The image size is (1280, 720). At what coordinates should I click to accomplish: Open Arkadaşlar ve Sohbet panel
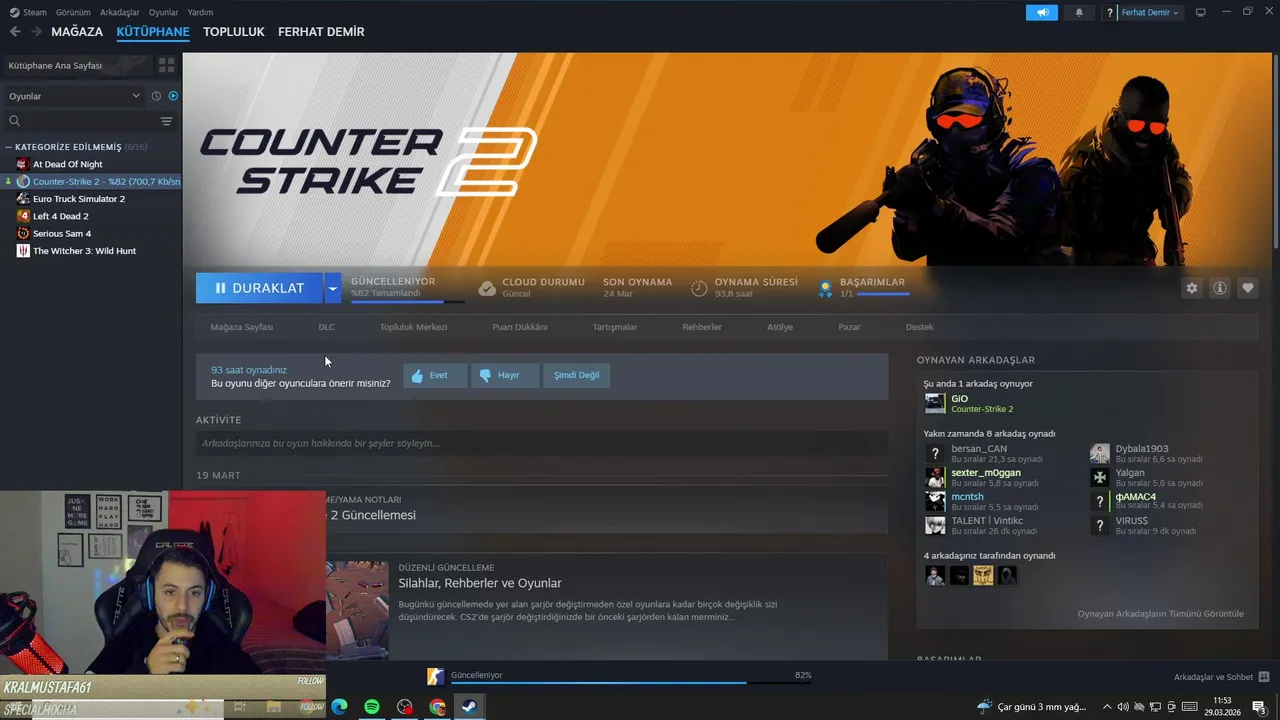point(1221,677)
